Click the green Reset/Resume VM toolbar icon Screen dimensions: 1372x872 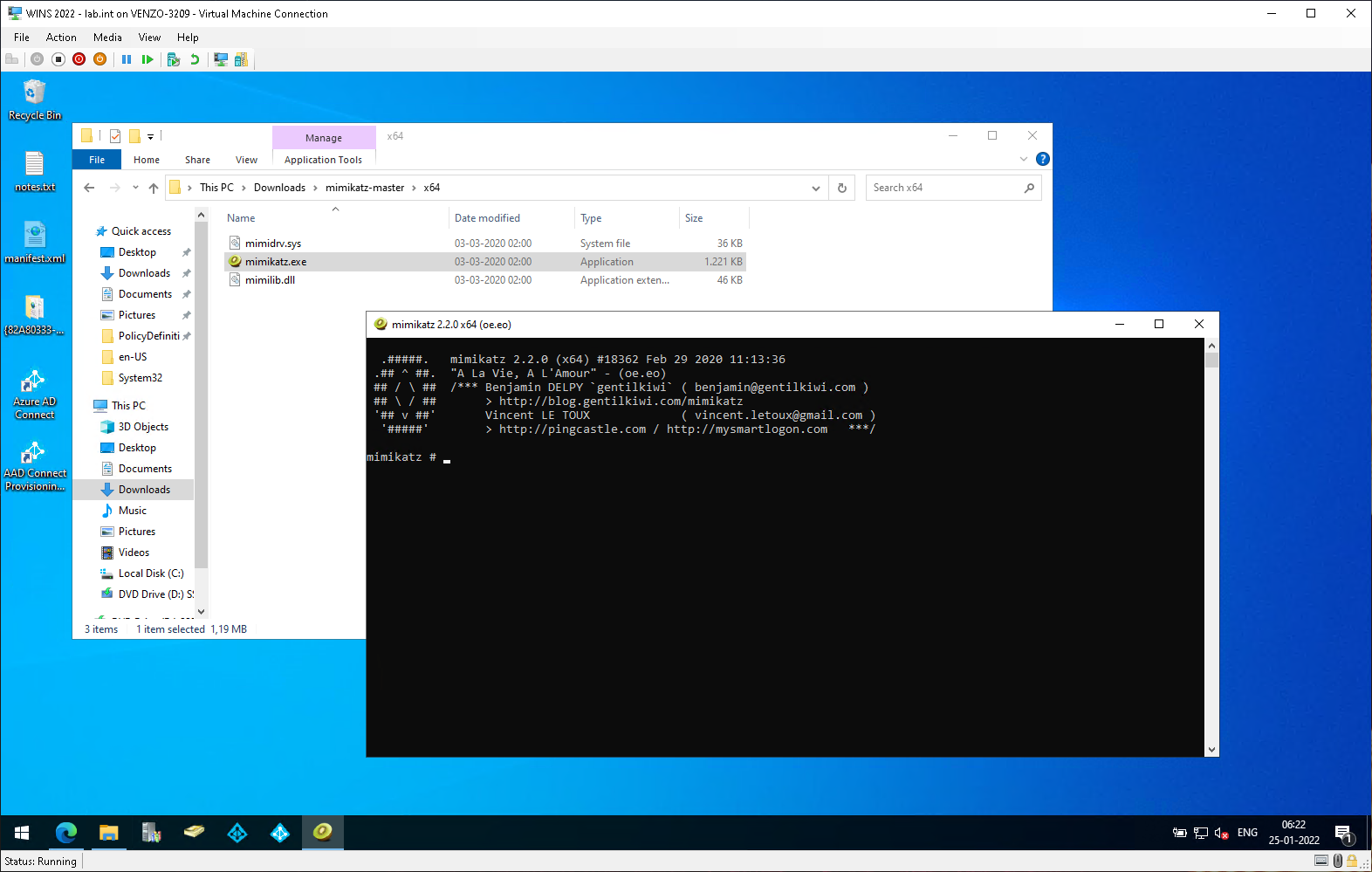147,59
